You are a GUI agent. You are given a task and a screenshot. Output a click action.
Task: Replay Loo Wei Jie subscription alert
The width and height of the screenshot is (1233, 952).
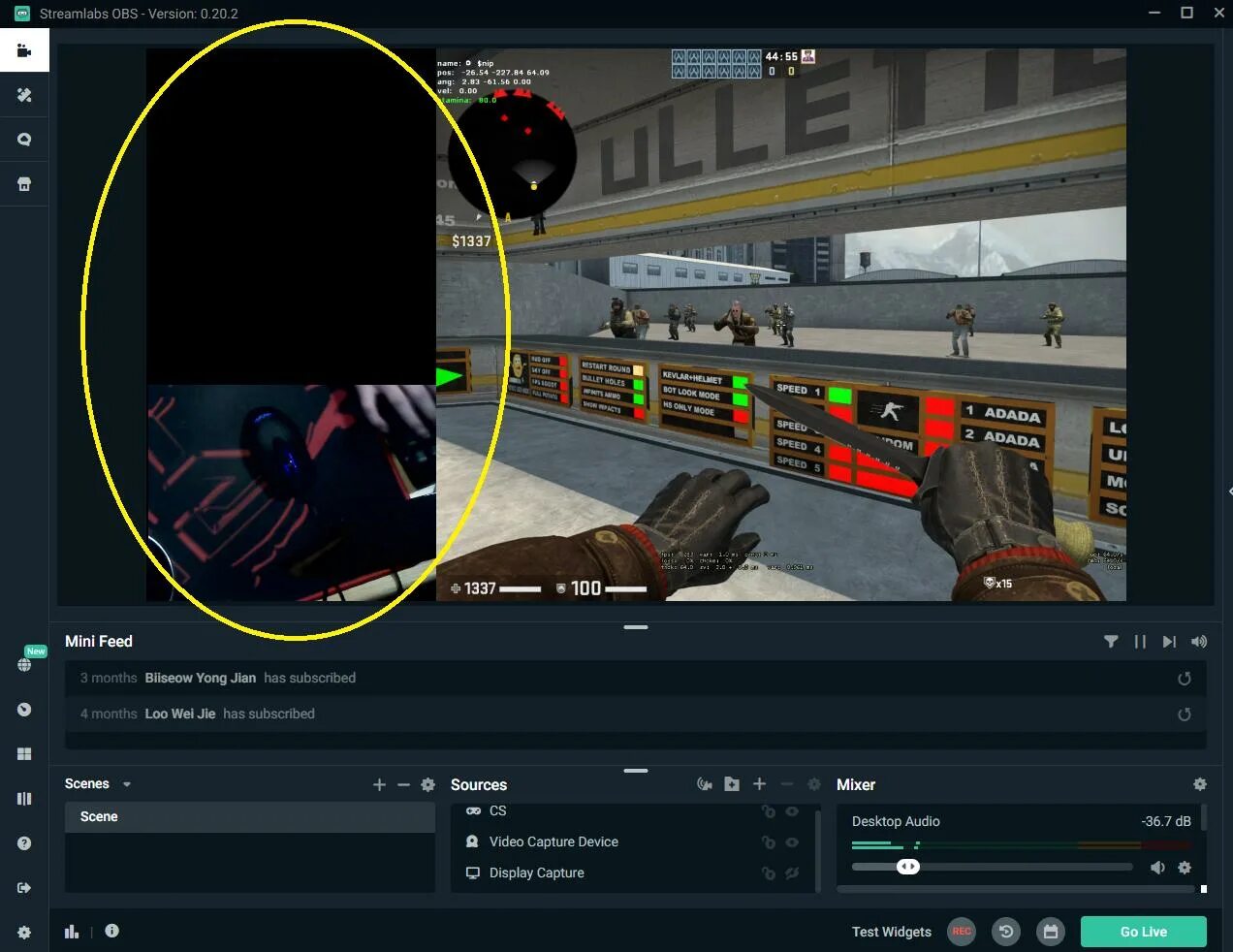(1184, 714)
